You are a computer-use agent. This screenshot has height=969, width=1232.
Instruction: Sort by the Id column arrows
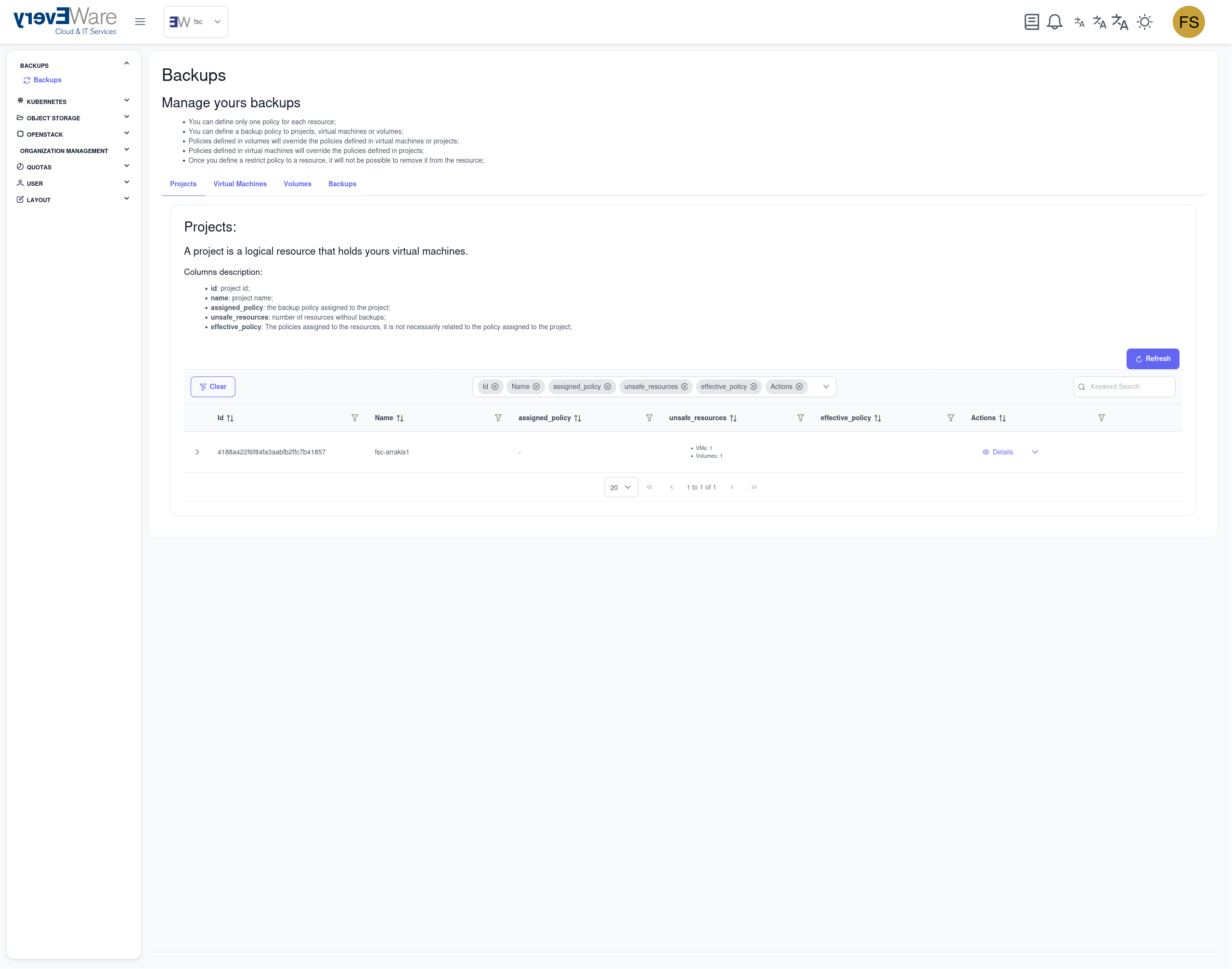[x=230, y=418]
